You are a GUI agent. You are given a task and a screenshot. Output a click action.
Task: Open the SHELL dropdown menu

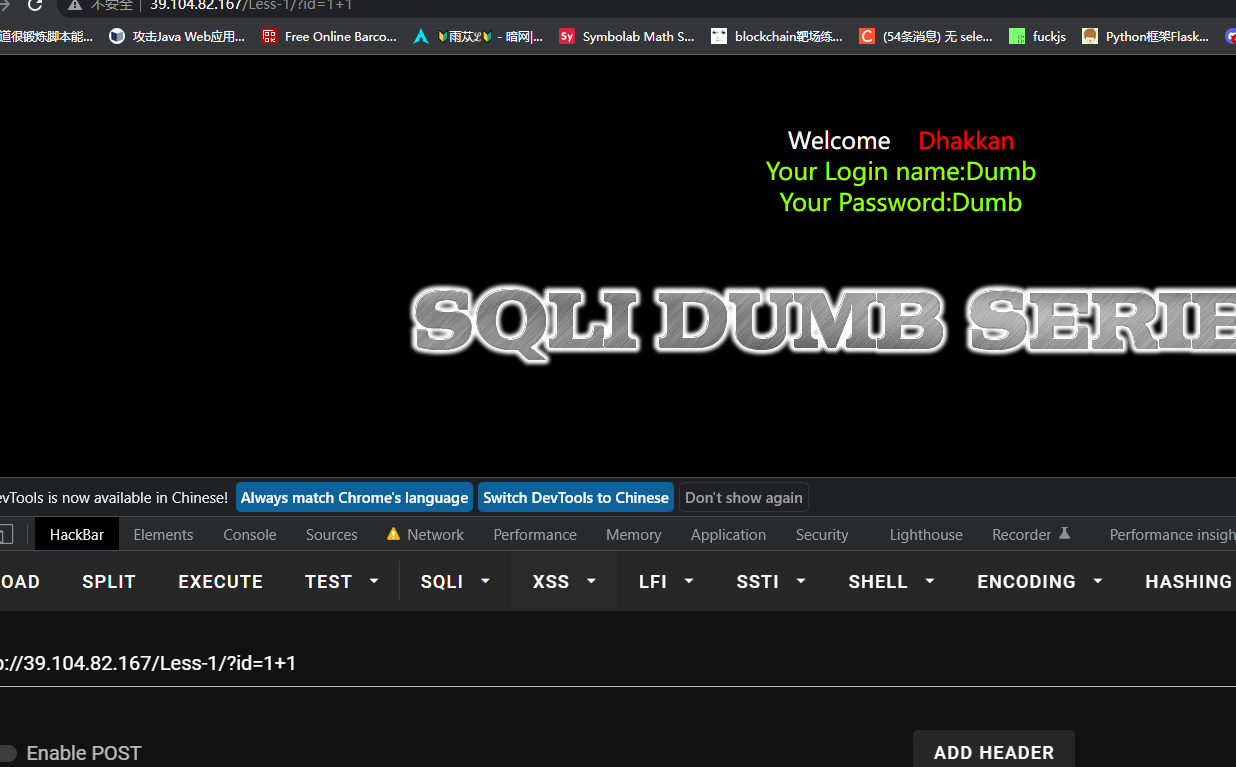pos(891,581)
